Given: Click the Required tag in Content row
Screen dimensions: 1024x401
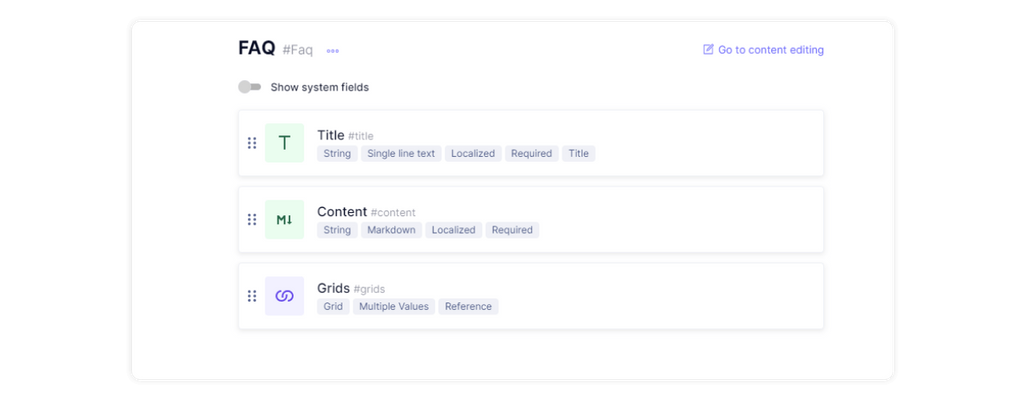Looking at the screenshot, I should tap(512, 230).
